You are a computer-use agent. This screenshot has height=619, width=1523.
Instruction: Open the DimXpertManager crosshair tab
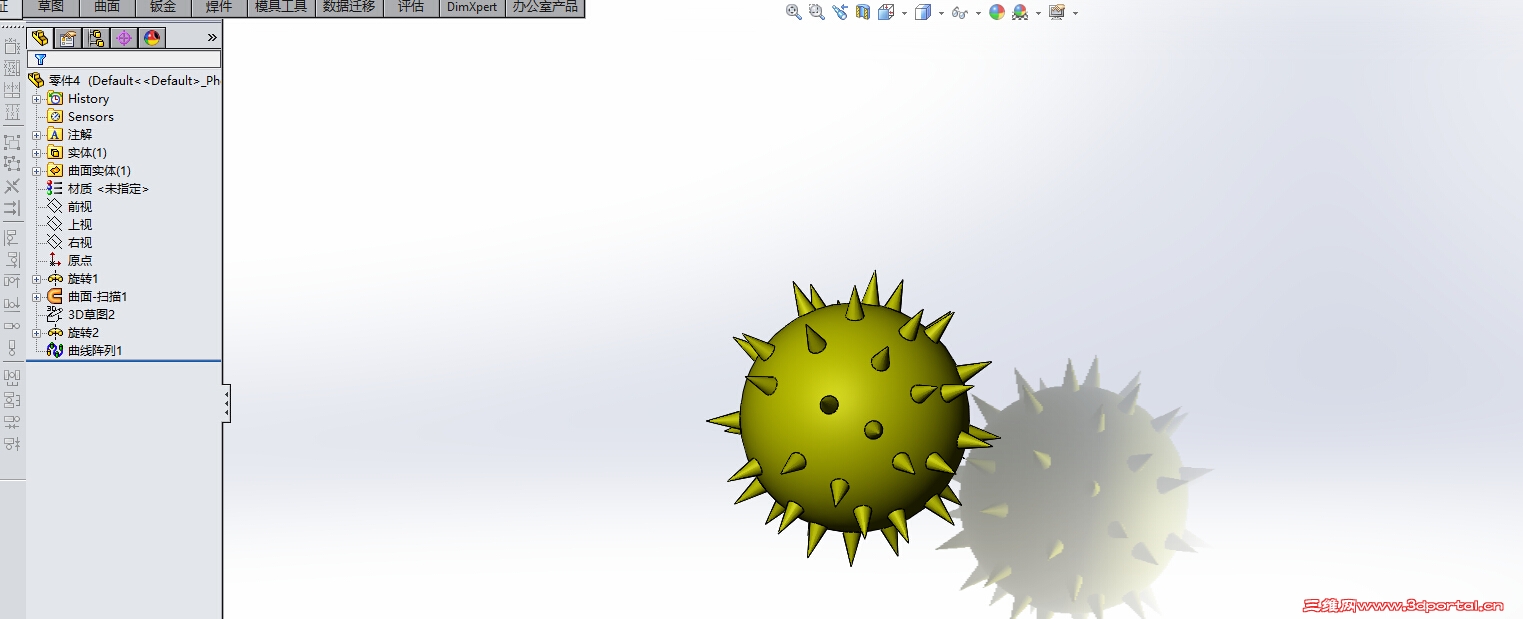123,38
